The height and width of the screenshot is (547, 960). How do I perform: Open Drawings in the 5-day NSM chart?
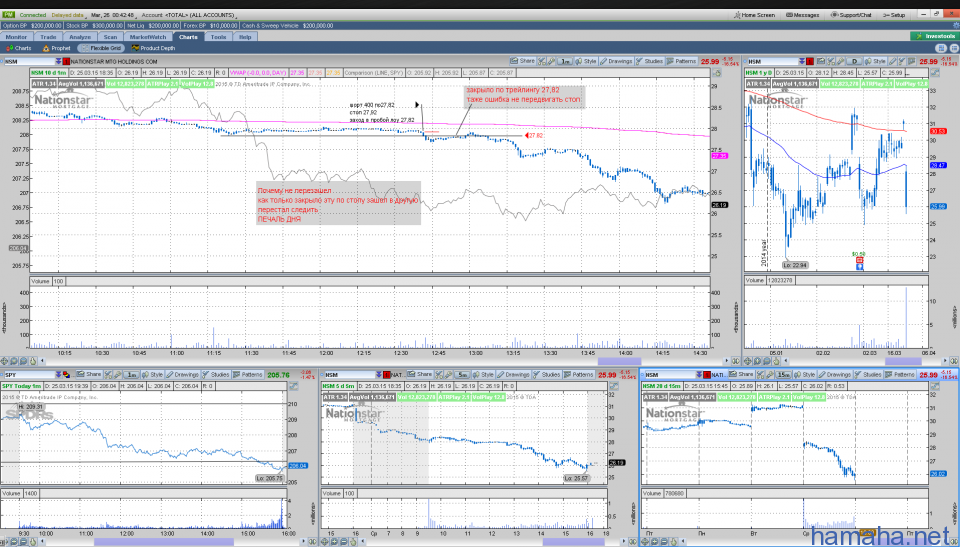click(513, 374)
